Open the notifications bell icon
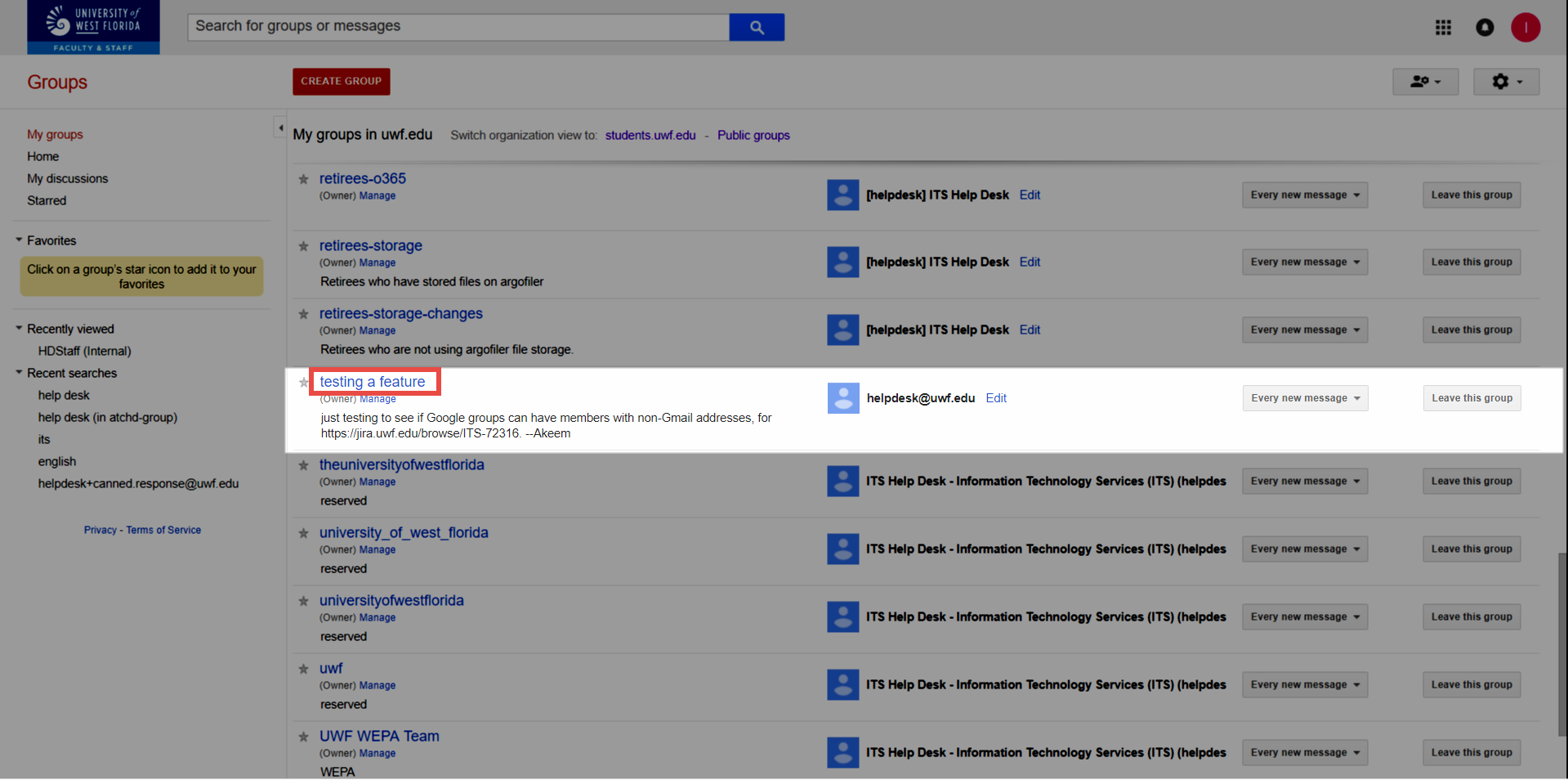 click(x=1485, y=28)
